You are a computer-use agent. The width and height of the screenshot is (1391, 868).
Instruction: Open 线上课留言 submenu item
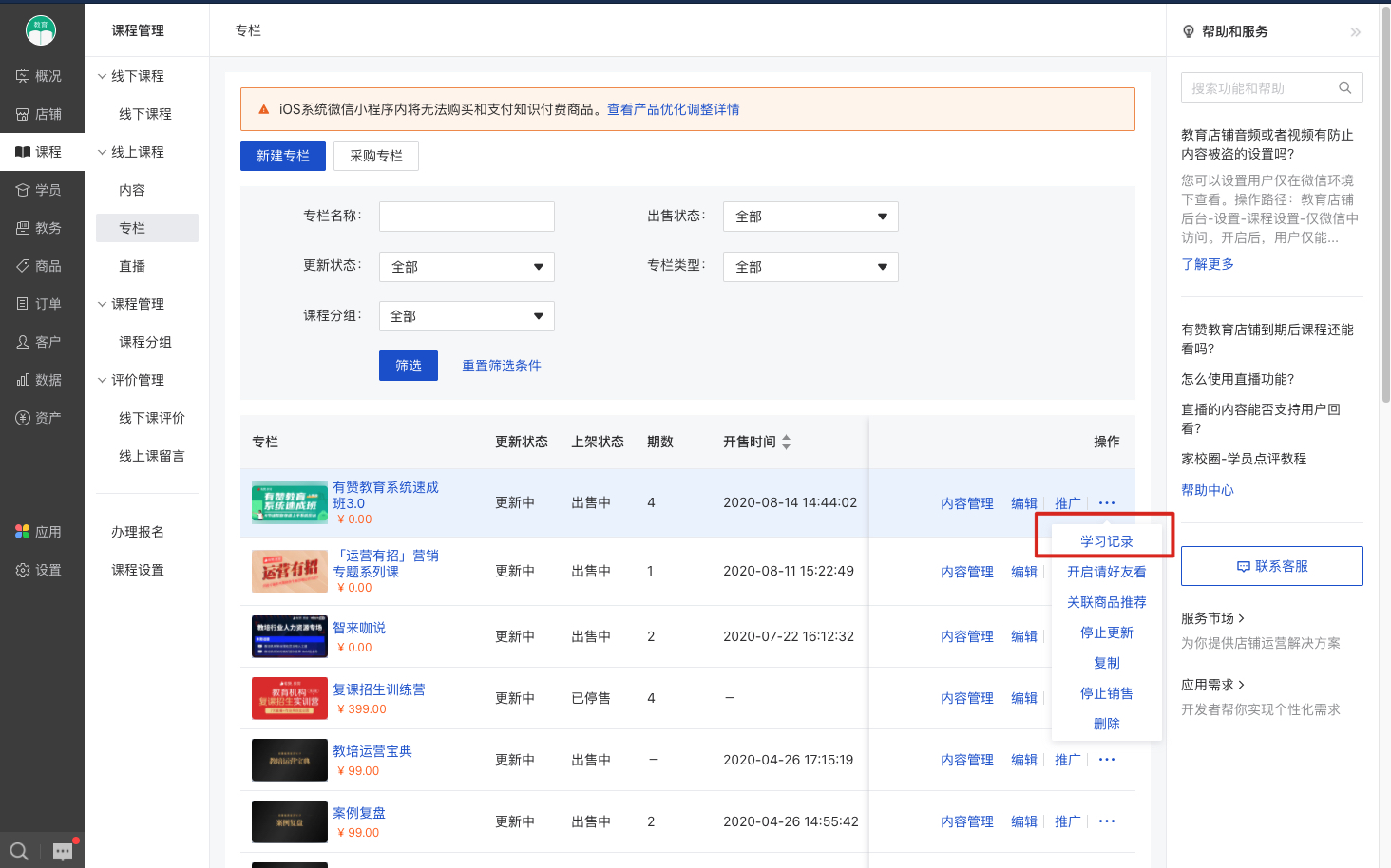(152, 456)
